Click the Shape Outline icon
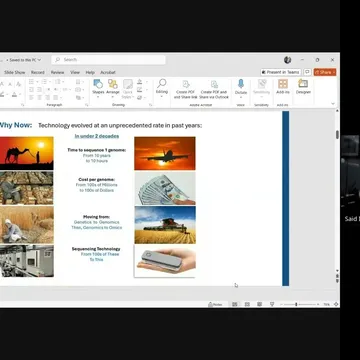The image size is (360, 360). click(x=140, y=90)
